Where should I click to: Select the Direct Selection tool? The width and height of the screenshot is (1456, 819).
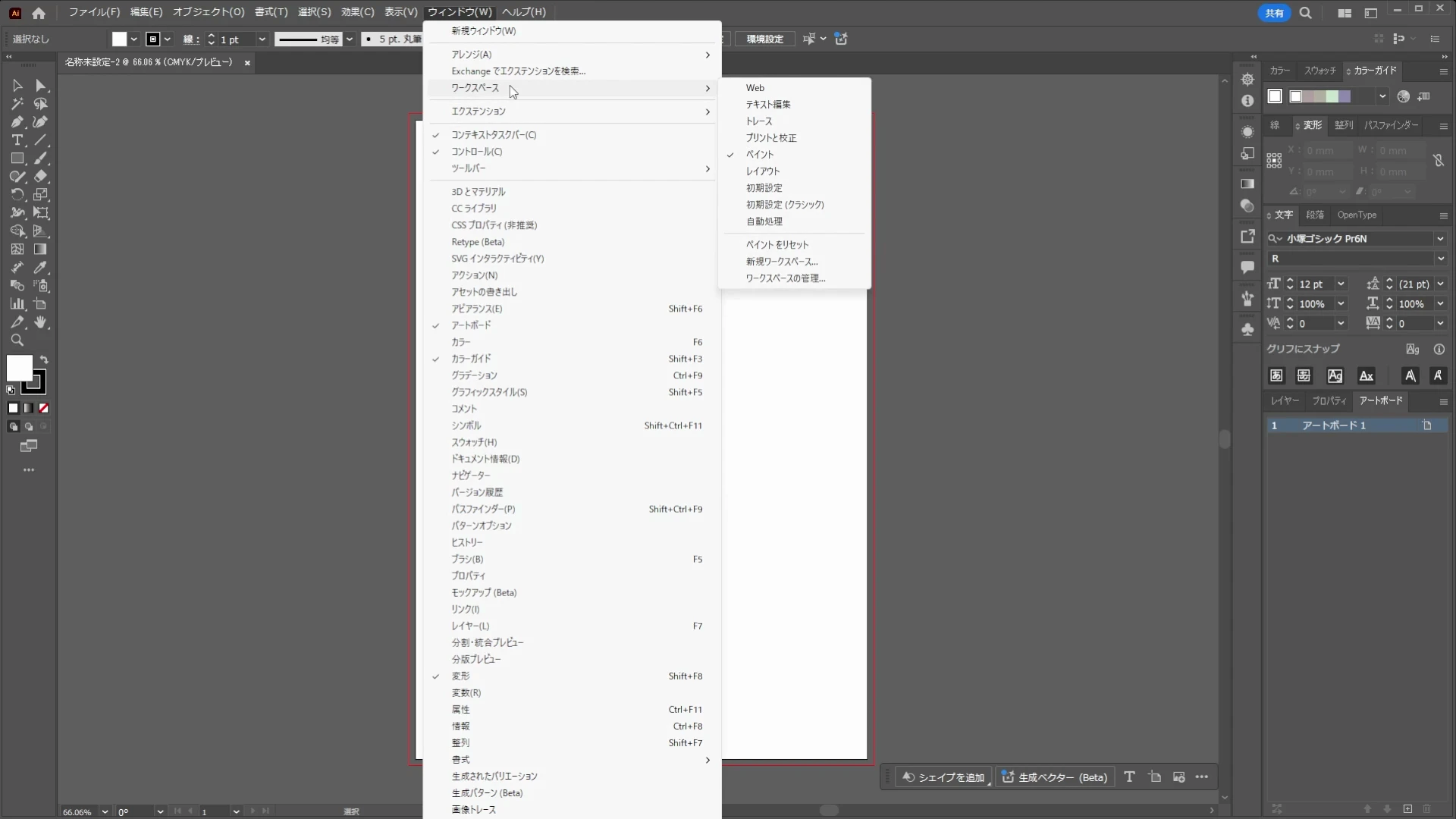pyautogui.click(x=41, y=86)
